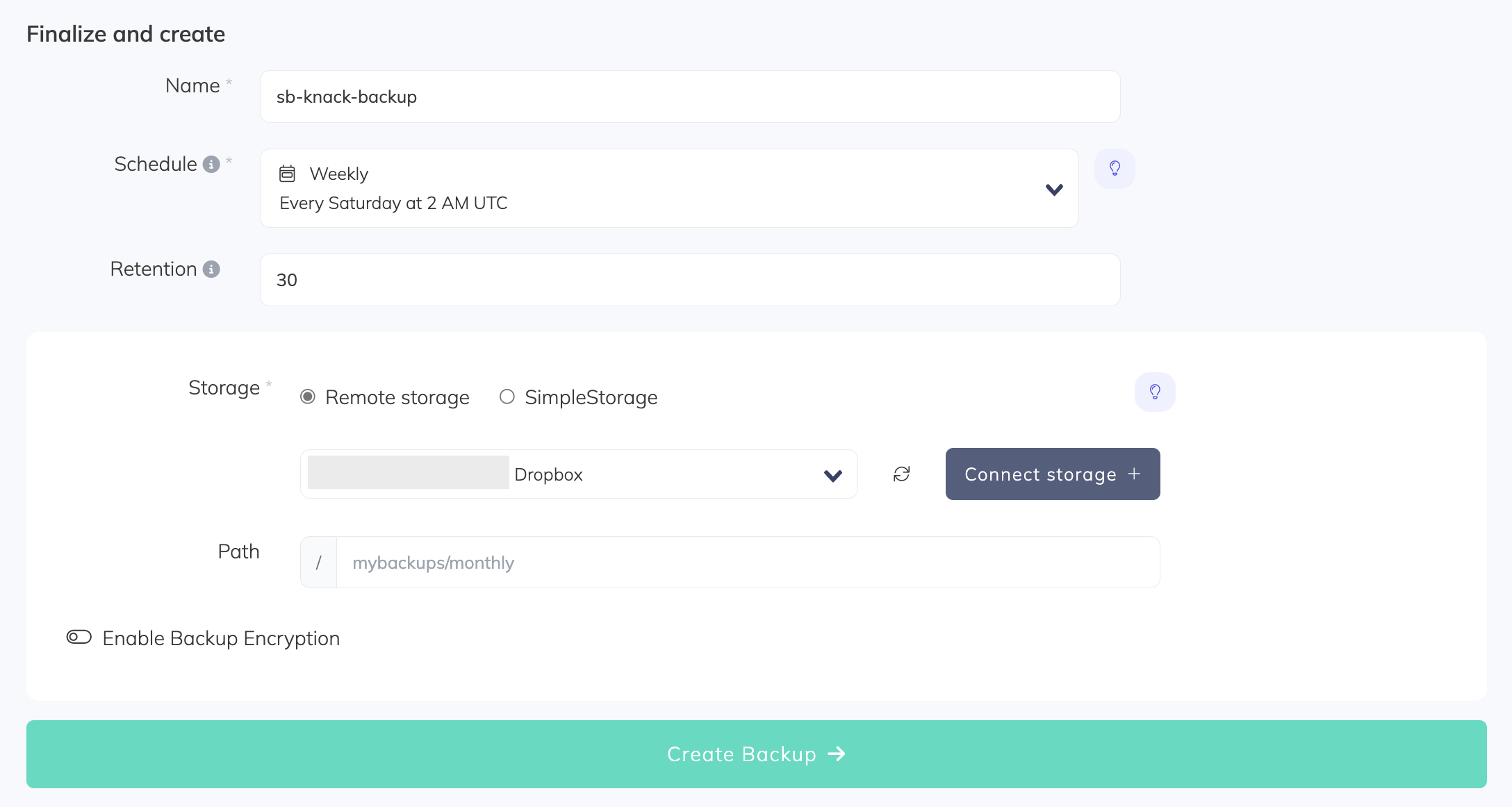Click the lightbulb hint icon next to Storage

coord(1154,392)
